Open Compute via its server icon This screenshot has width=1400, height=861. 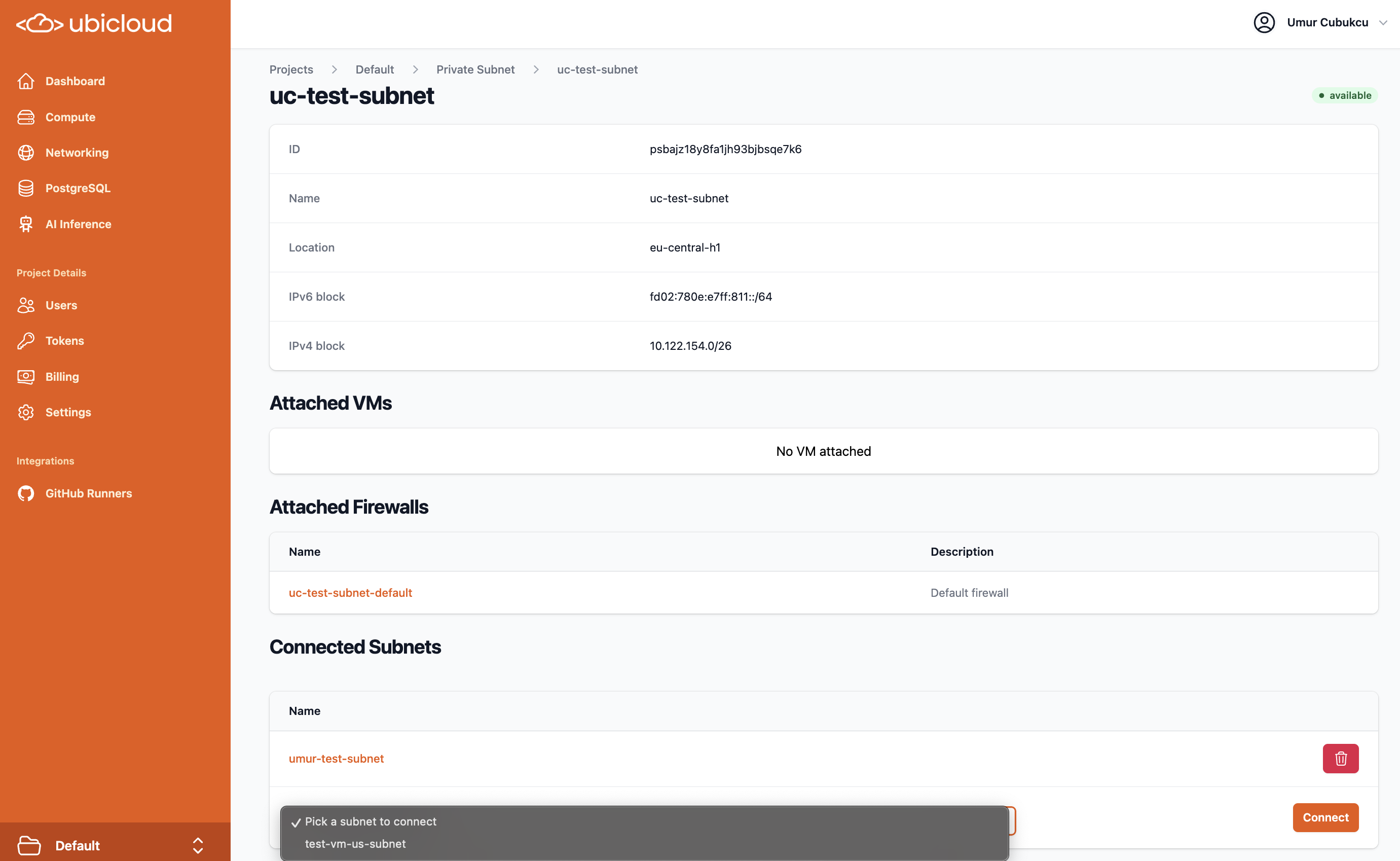26,117
